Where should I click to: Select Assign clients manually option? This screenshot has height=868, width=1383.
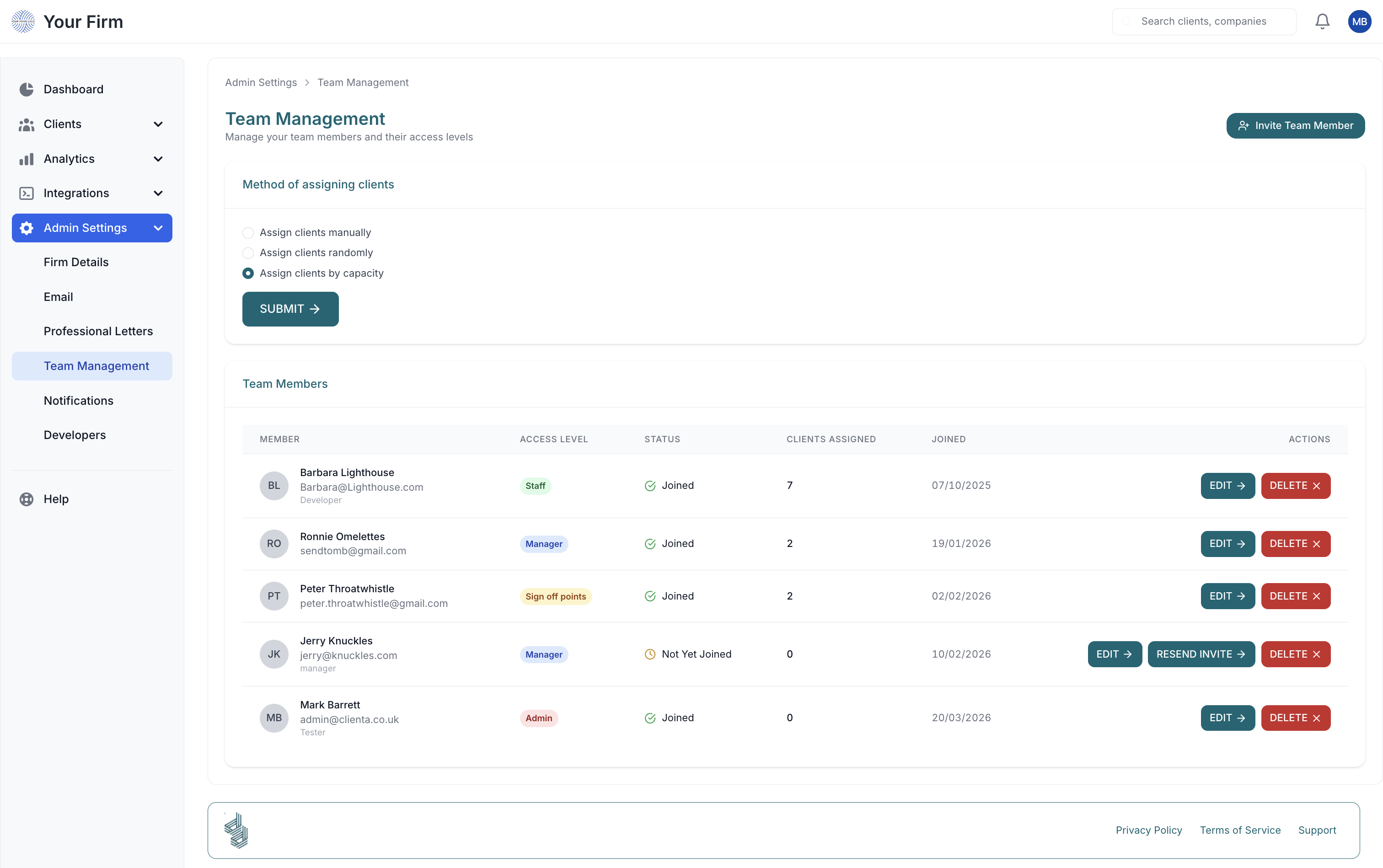[248, 232]
